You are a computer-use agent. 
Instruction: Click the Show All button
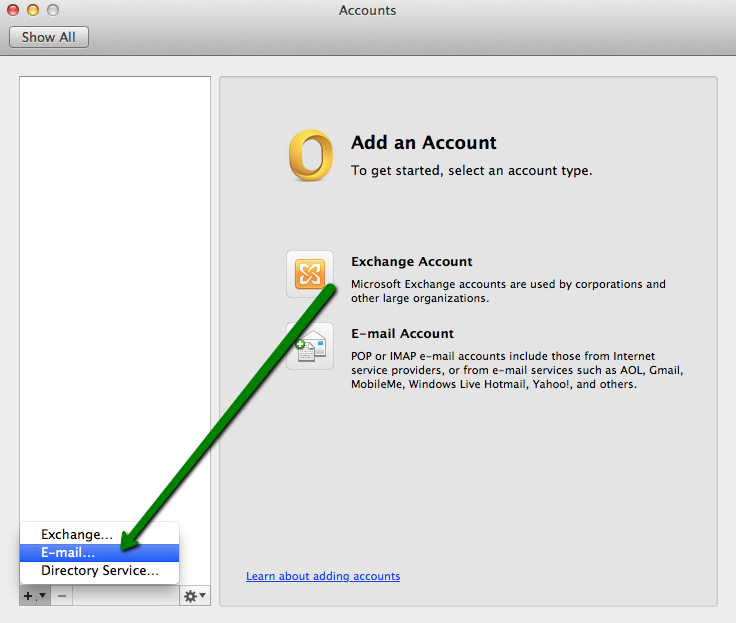[49, 37]
